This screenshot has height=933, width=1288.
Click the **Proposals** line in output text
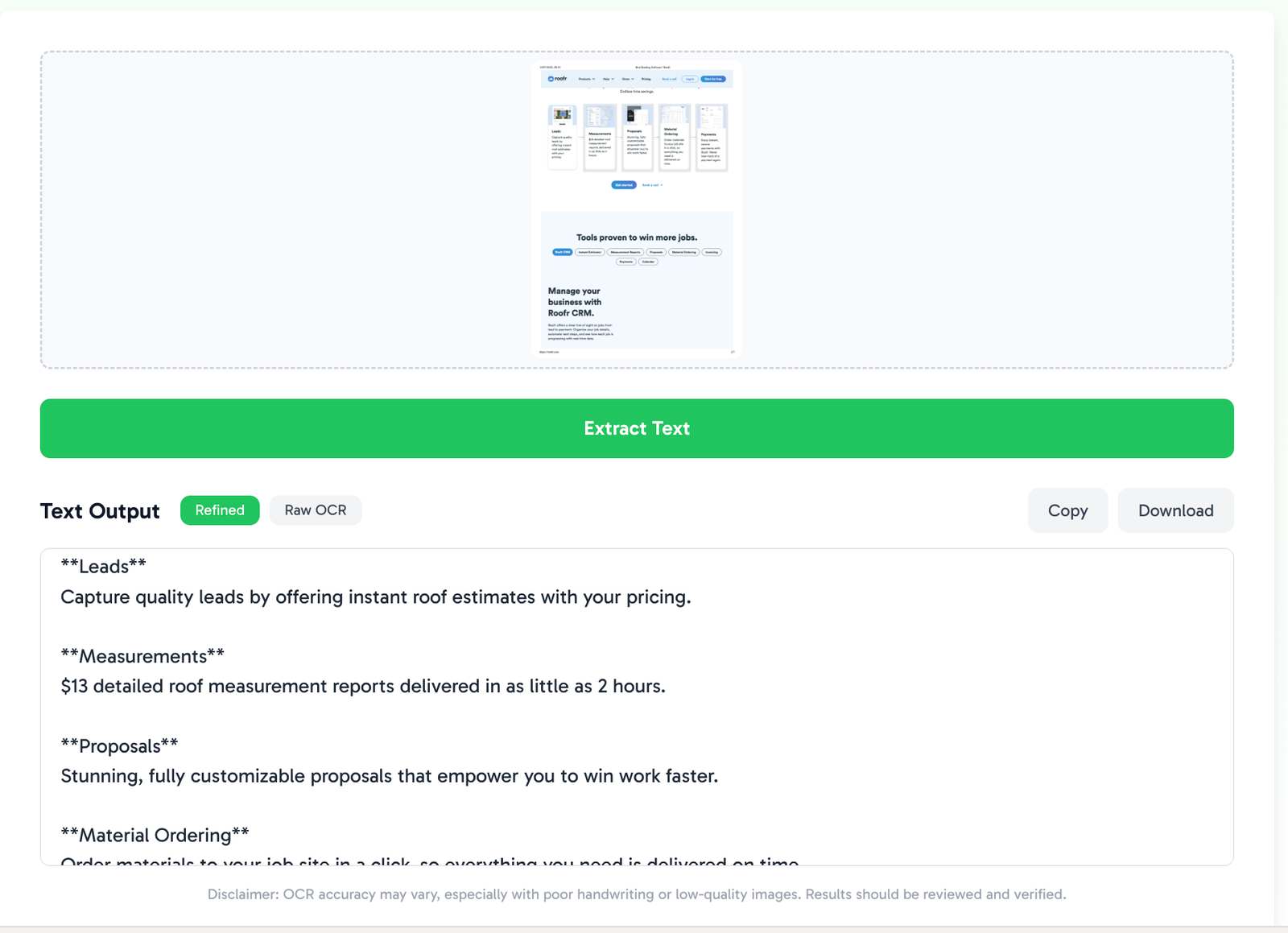120,746
